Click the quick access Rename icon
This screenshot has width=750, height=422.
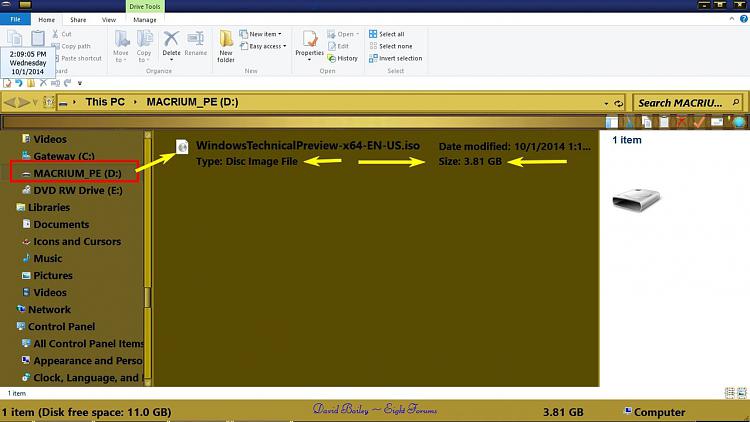[55, 83]
